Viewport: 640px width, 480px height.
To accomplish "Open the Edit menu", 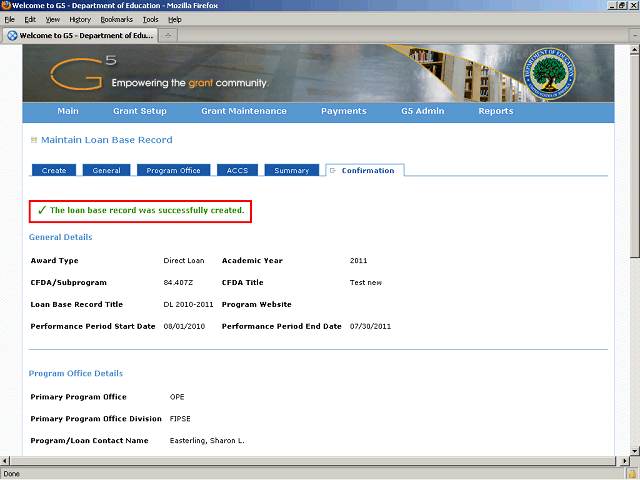I will coord(30,20).
